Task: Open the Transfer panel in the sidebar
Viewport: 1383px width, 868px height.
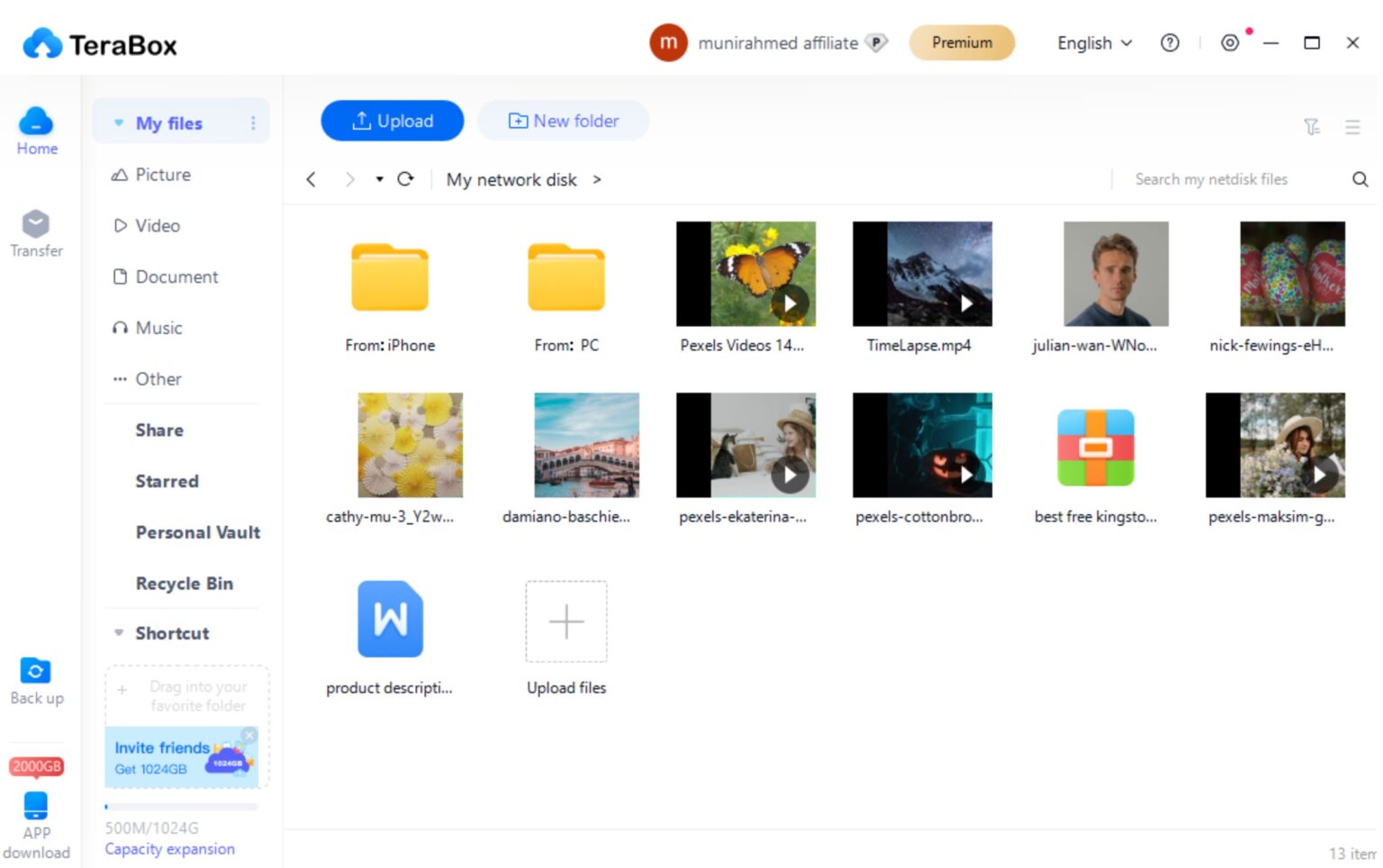Action: (x=36, y=232)
